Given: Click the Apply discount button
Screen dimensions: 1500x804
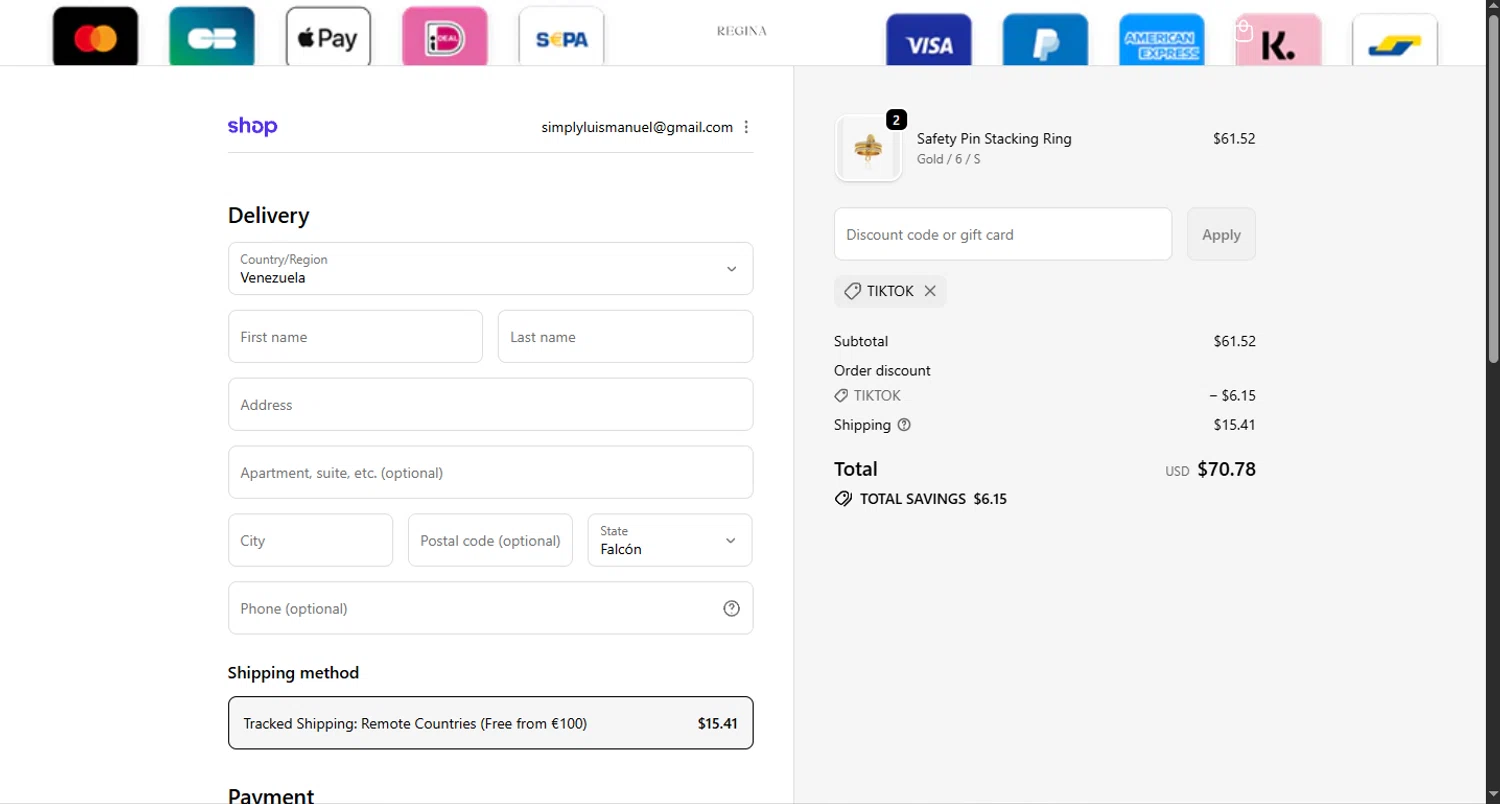Looking at the screenshot, I should click(x=1221, y=234).
